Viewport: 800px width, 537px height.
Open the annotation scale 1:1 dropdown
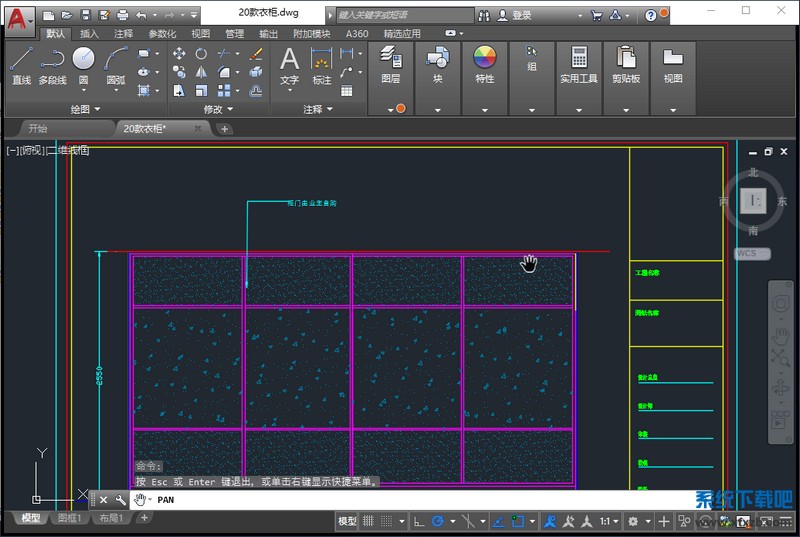coord(608,521)
